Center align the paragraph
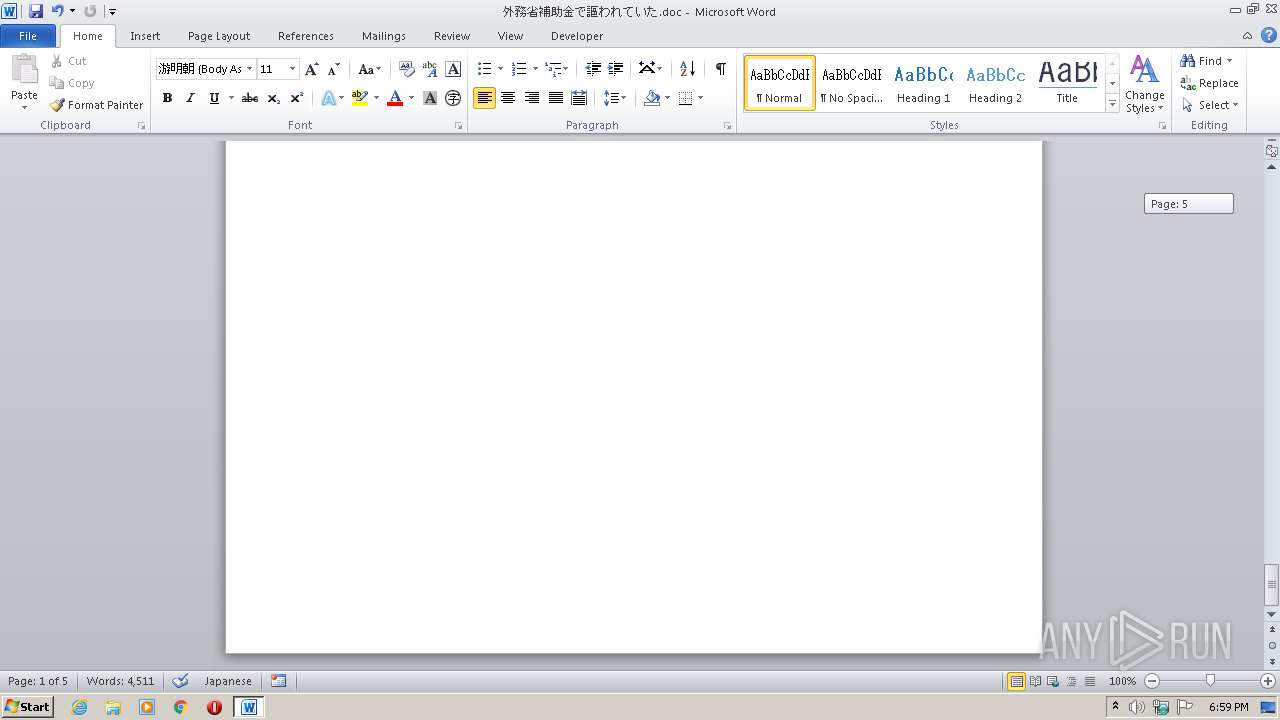The height and width of the screenshot is (720, 1280). 508,98
